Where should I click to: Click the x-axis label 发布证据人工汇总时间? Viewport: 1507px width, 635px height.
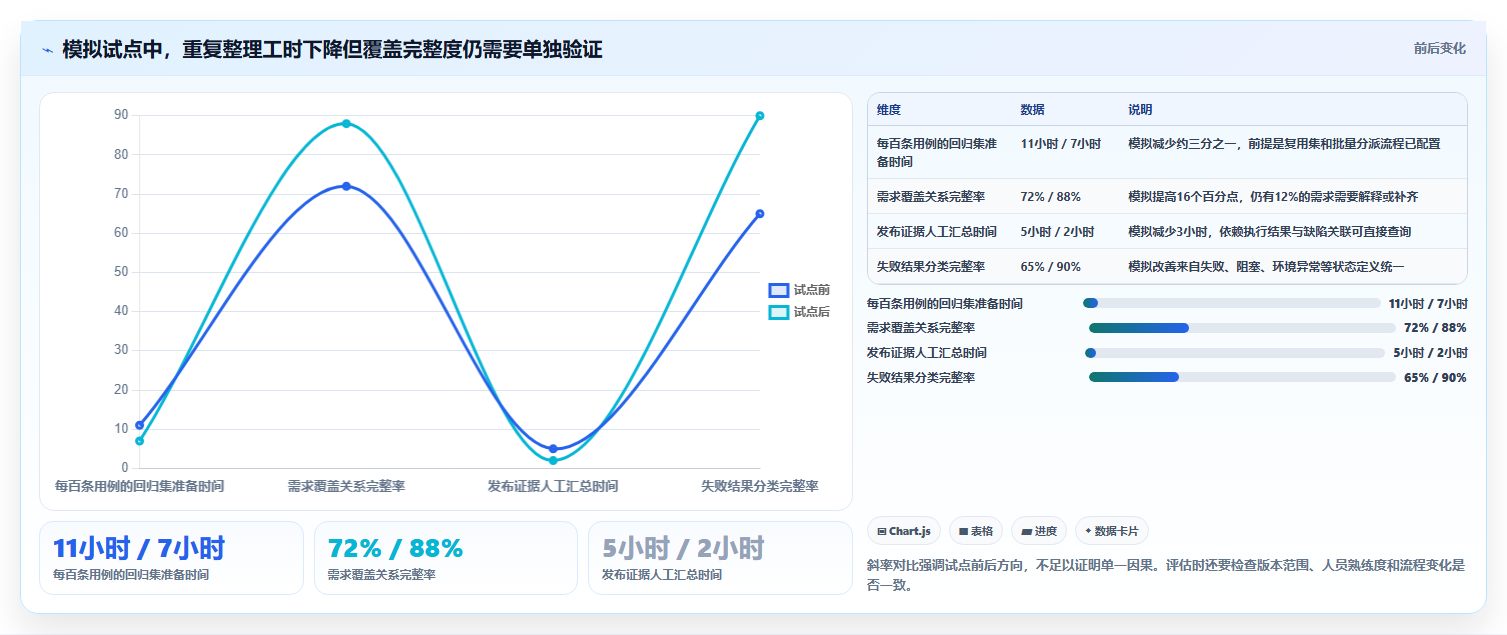coord(553,486)
